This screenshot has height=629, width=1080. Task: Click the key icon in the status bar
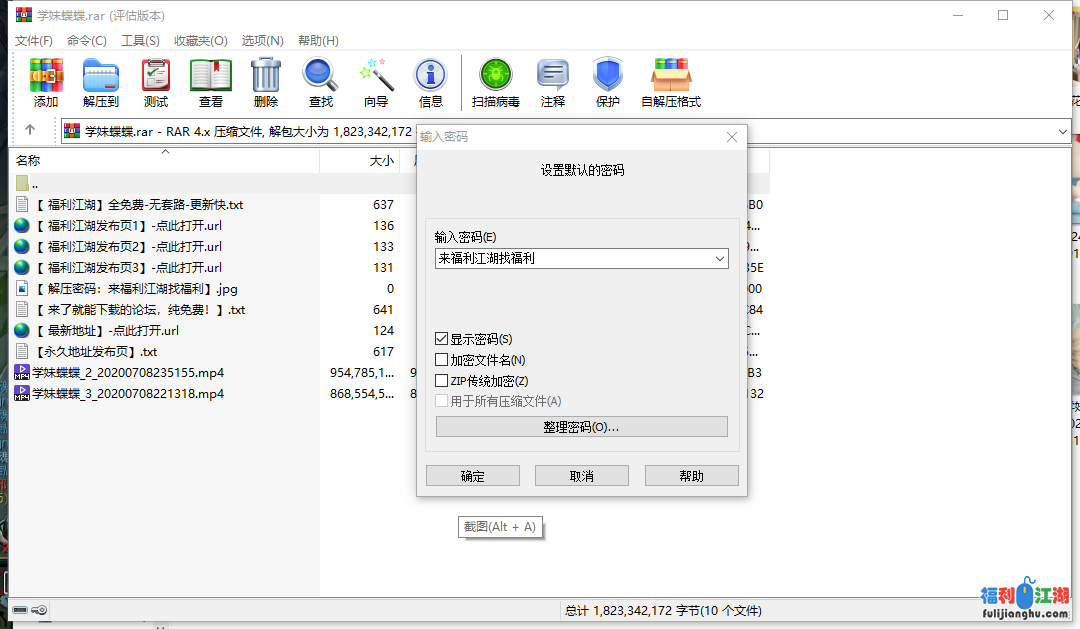pyautogui.click(x=40, y=609)
